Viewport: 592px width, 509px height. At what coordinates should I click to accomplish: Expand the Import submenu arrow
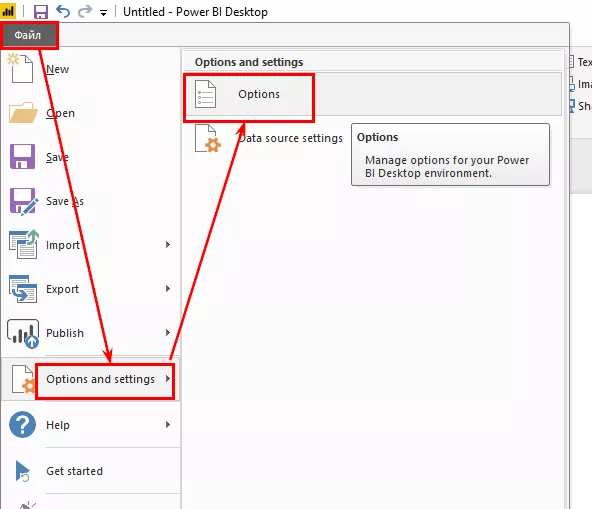point(168,245)
